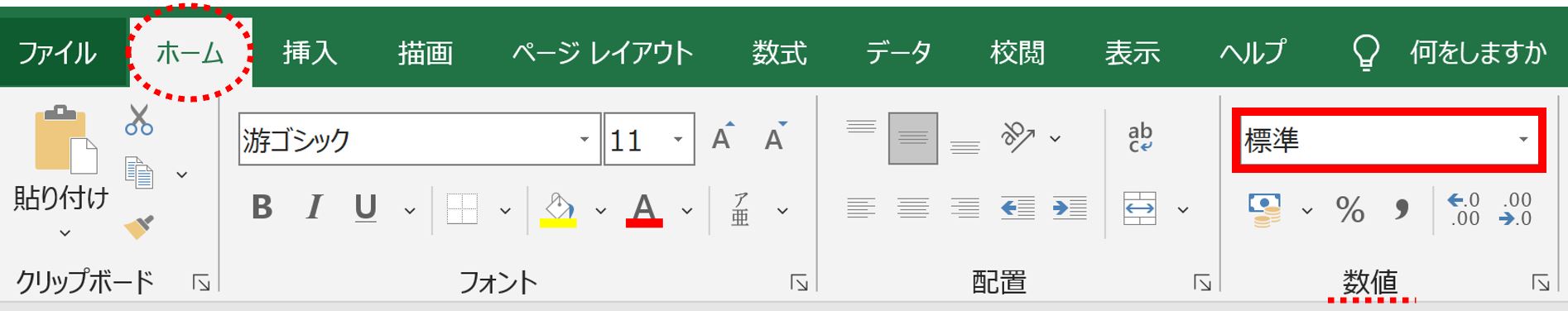Open the number format 標準 dropdown arrow
Screen dimensions: 1568x311
(1523, 139)
